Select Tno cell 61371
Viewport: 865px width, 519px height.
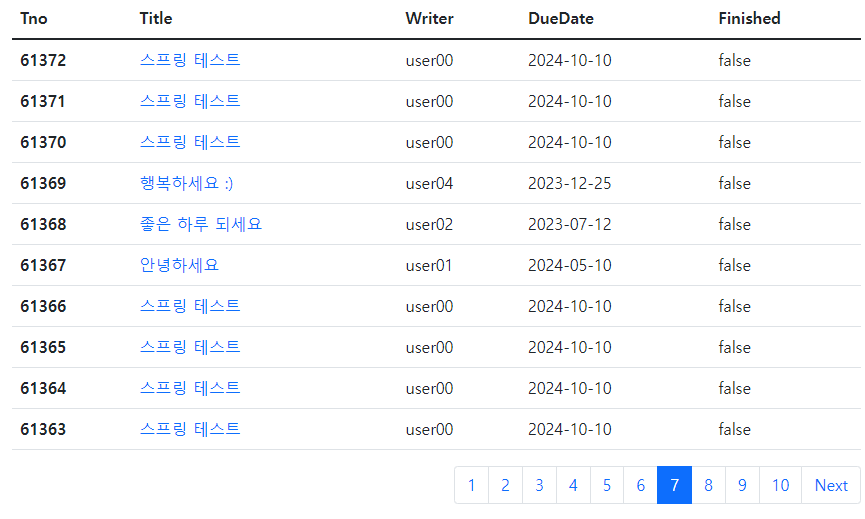pos(43,101)
